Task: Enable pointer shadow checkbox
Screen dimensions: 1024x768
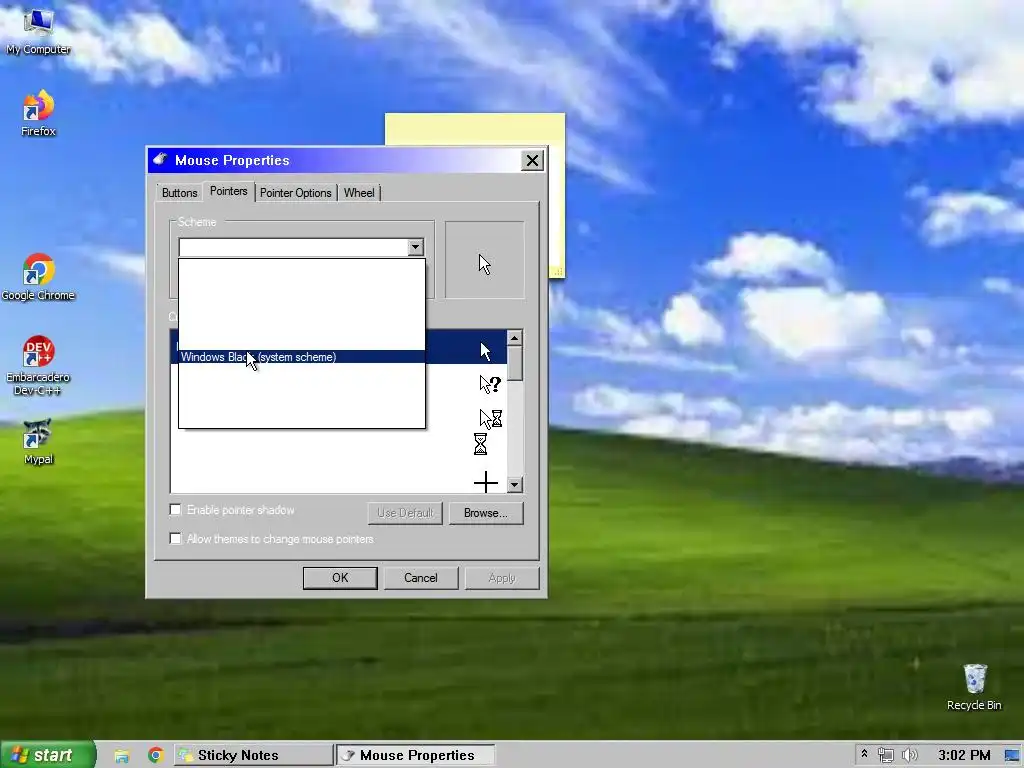Action: (175, 509)
